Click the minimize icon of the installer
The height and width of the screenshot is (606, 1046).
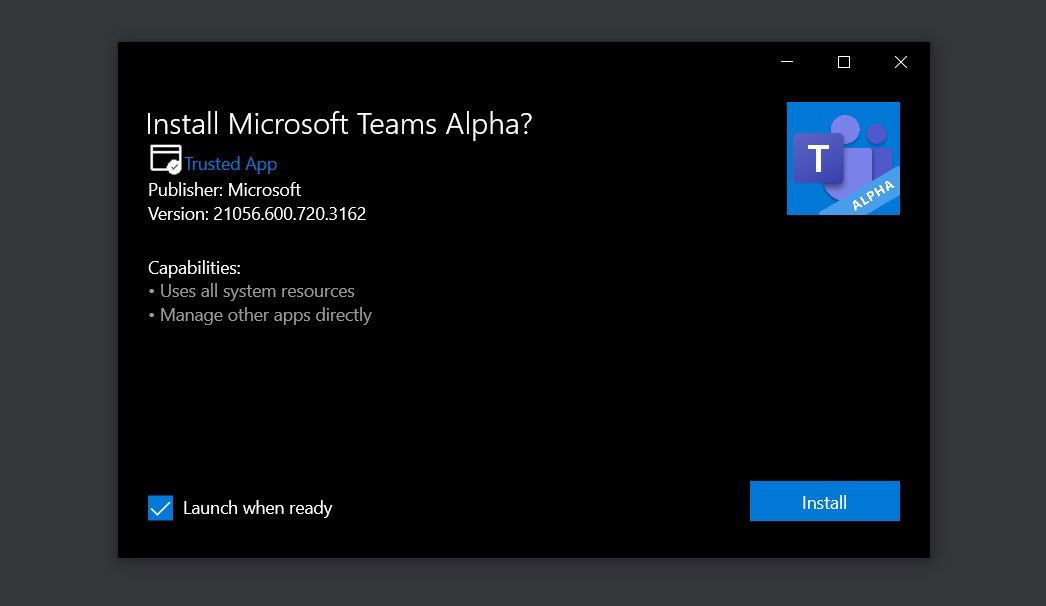click(787, 62)
